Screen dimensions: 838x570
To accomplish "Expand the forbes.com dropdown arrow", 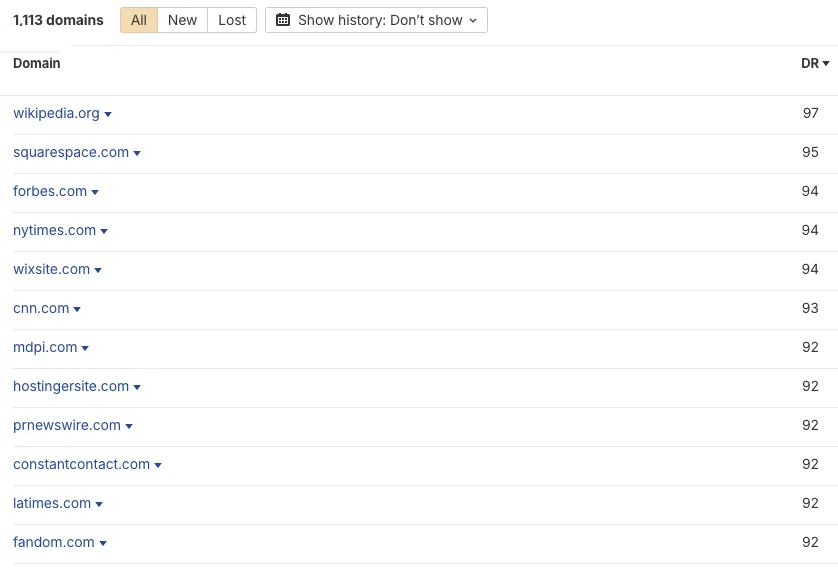I will click(x=95, y=192).
